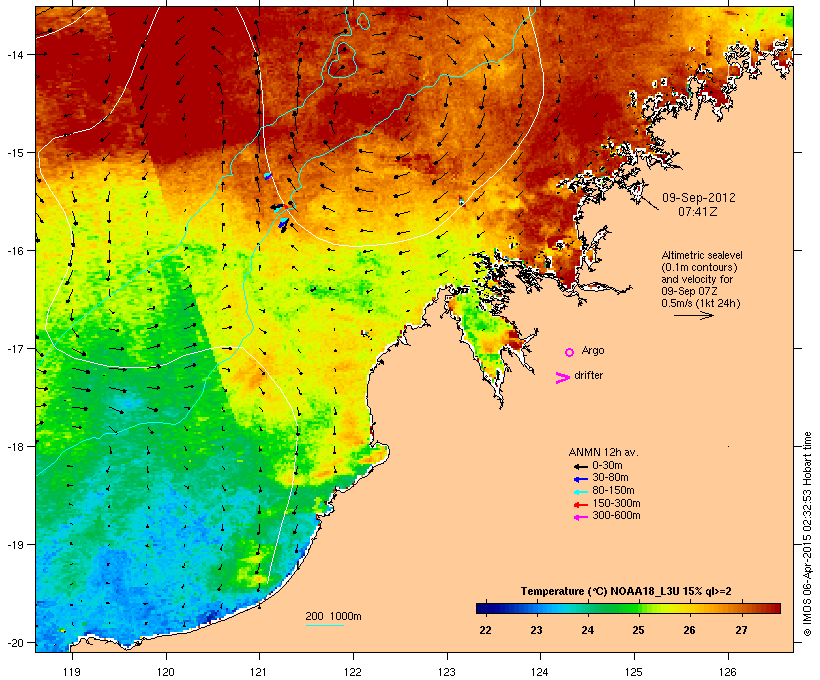Click the 300-600m depth label
The height and width of the screenshot is (680, 820).
616,516
